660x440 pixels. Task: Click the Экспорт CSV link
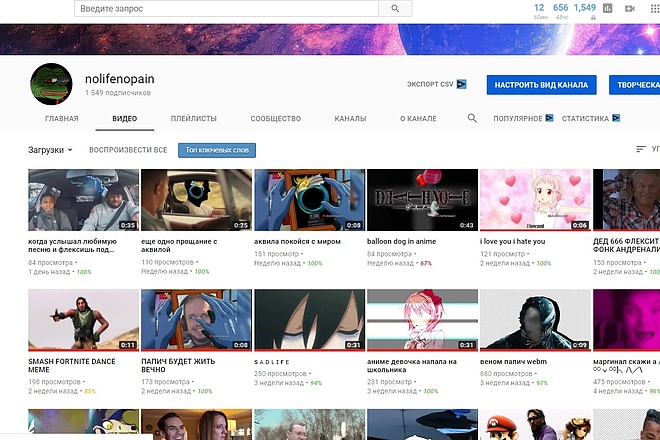(x=430, y=84)
